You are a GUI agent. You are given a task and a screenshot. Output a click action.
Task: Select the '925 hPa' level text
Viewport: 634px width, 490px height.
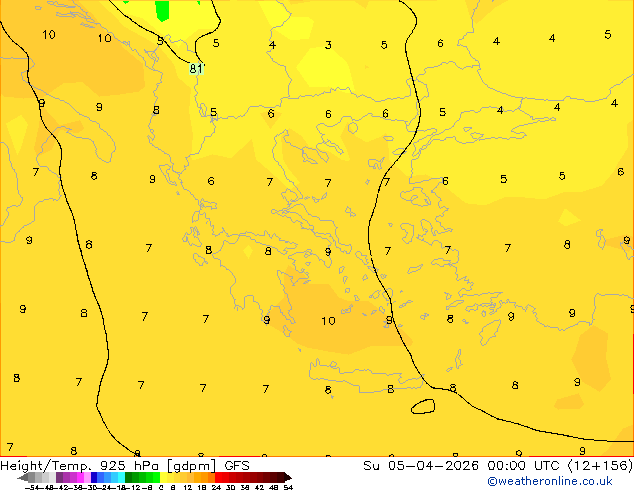coord(129,466)
